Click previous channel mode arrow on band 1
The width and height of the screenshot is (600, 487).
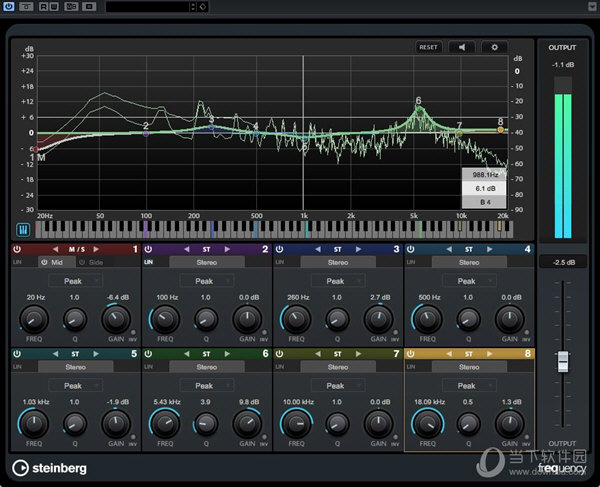point(56,249)
